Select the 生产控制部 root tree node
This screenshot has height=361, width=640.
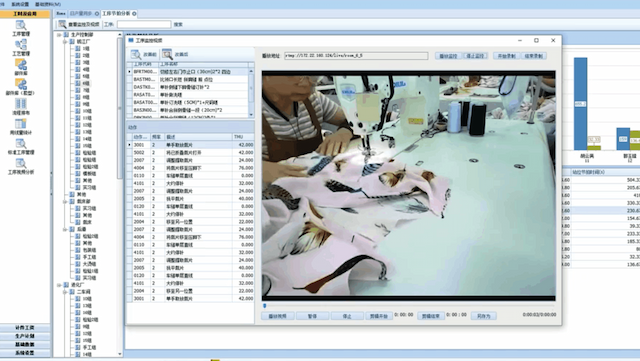coord(82,35)
